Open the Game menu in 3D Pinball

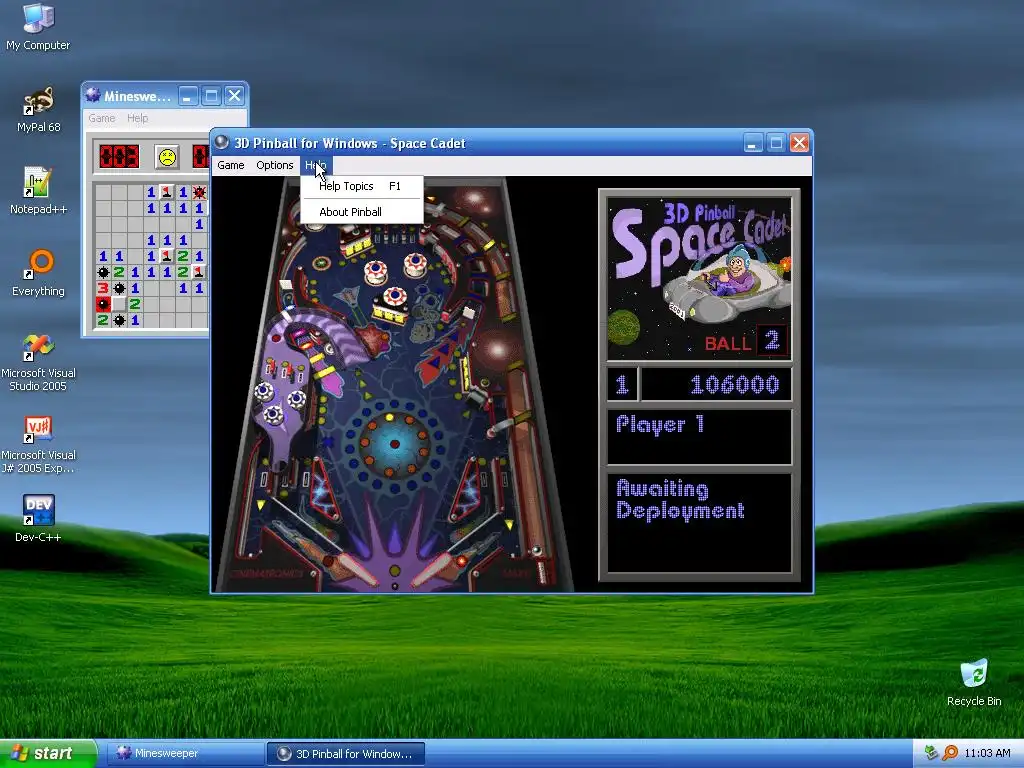coord(231,165)
